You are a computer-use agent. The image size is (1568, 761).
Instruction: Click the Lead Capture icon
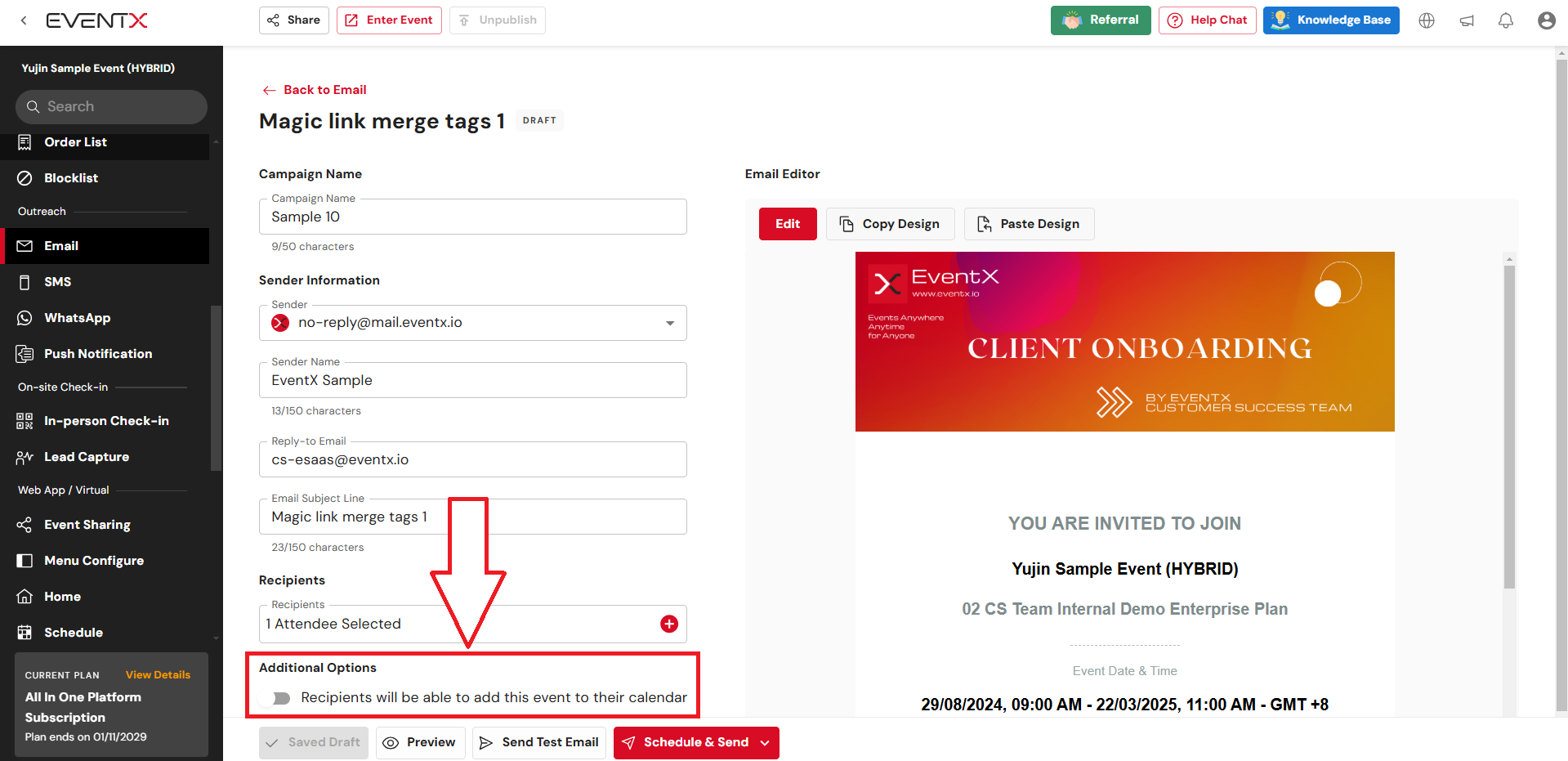(25, 457)
